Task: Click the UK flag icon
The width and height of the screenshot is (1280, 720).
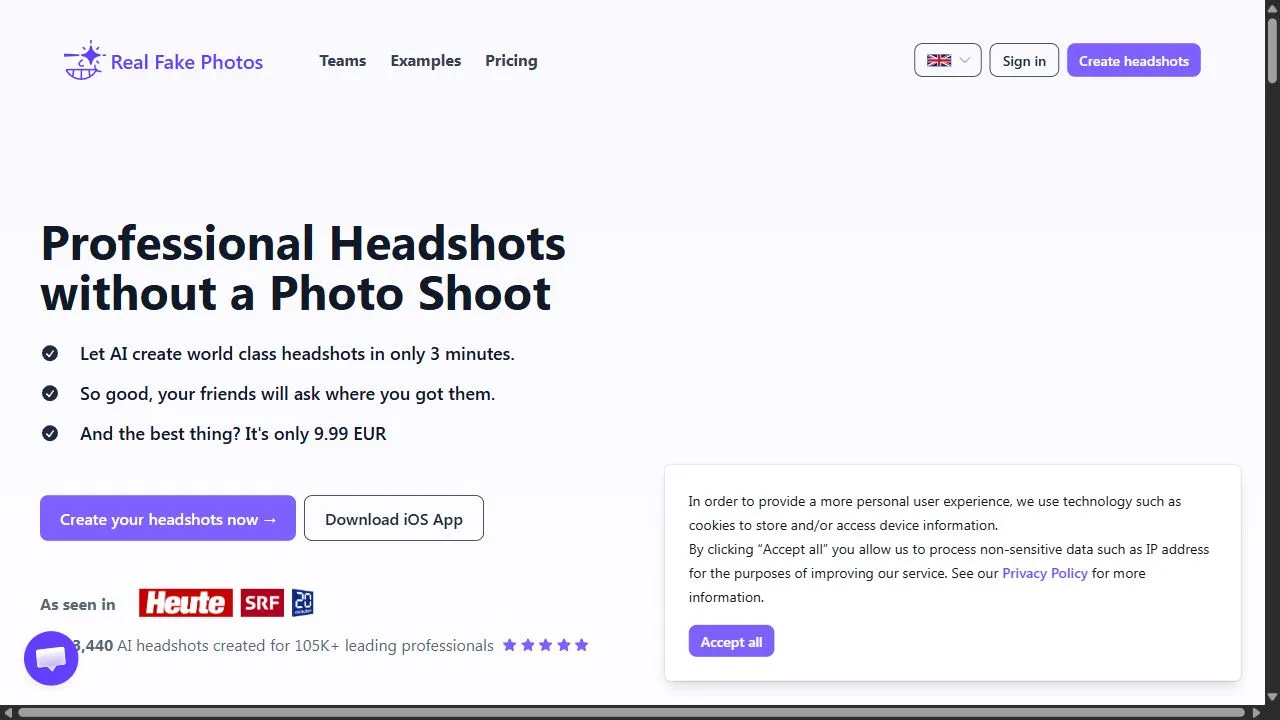Action: point(939,60)
